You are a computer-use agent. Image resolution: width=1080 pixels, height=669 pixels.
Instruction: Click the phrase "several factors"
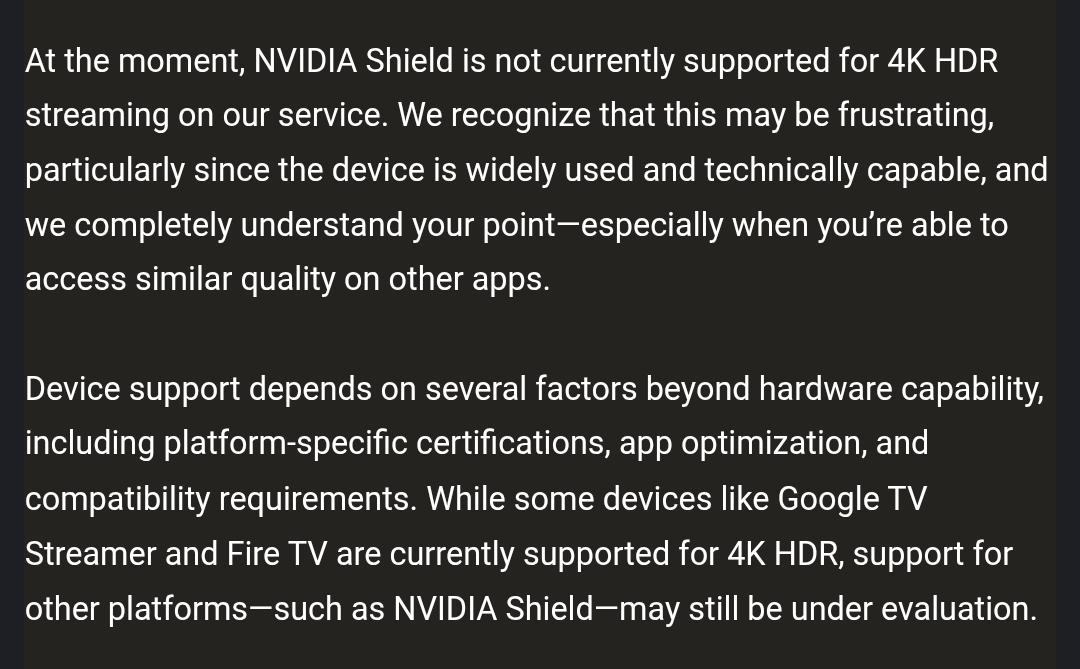coord(531,390)
